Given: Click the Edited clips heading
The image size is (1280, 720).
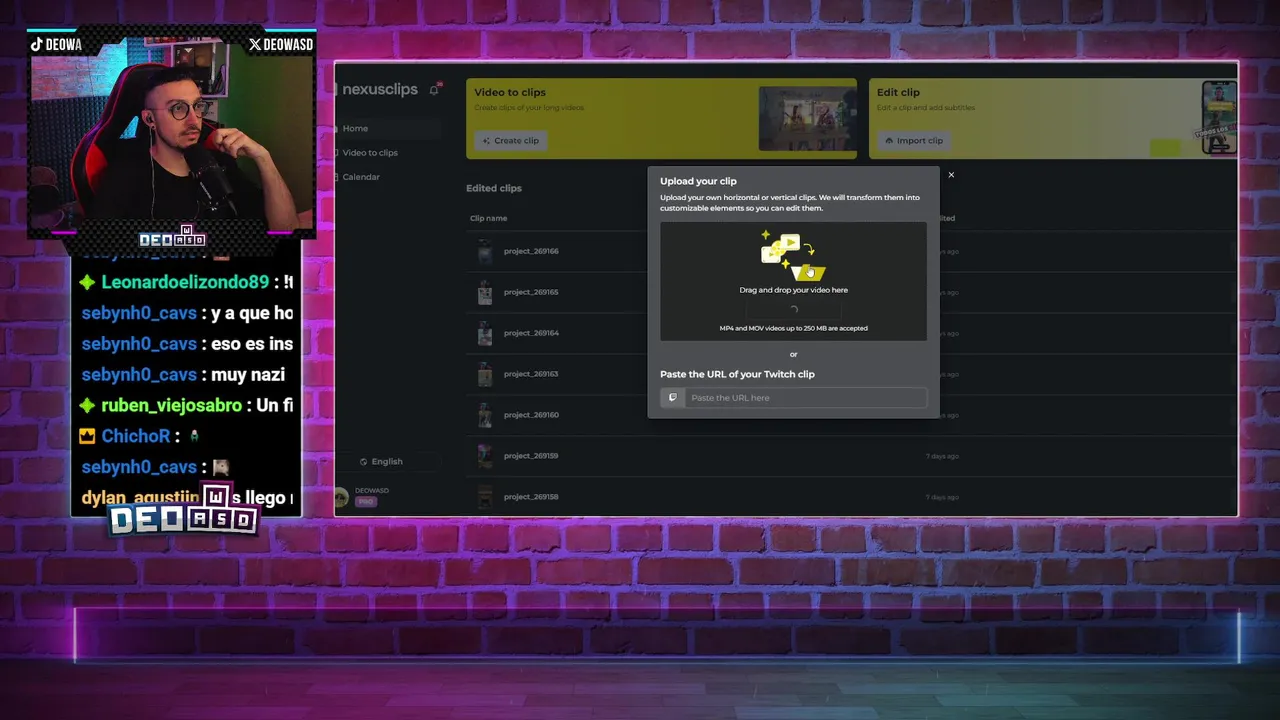Looking at the screenshot, I should (x=494, y=188).
